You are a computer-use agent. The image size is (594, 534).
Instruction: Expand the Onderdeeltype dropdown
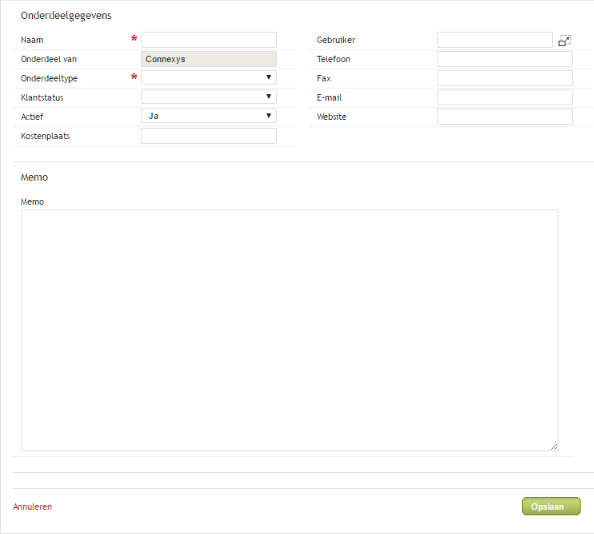(x=209, y=78)
